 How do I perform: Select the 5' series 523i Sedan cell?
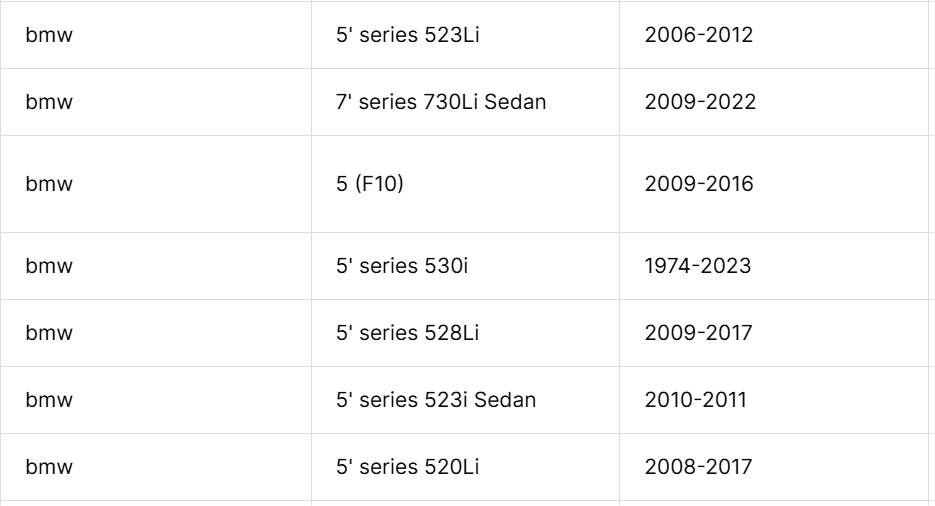[465, 400]
